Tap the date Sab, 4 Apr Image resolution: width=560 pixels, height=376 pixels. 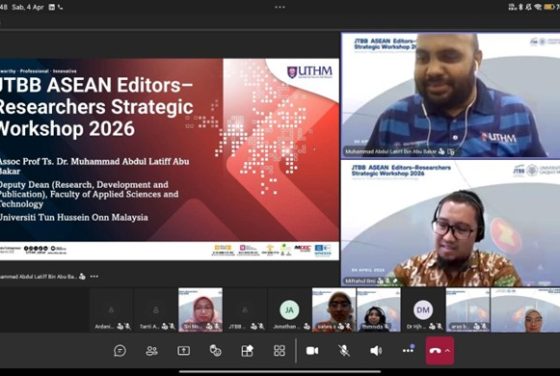point(28,7)
